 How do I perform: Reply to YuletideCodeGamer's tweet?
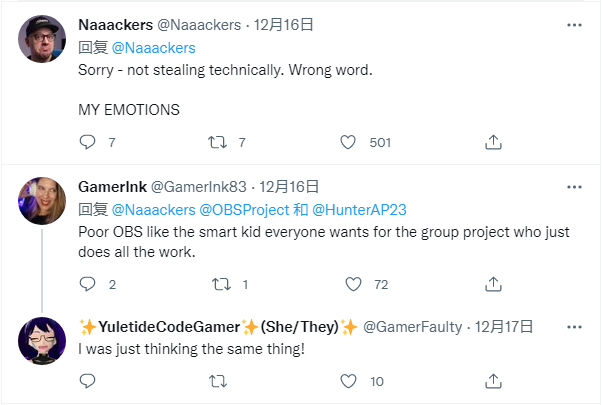pyautogui.click(x=87, y=380)
